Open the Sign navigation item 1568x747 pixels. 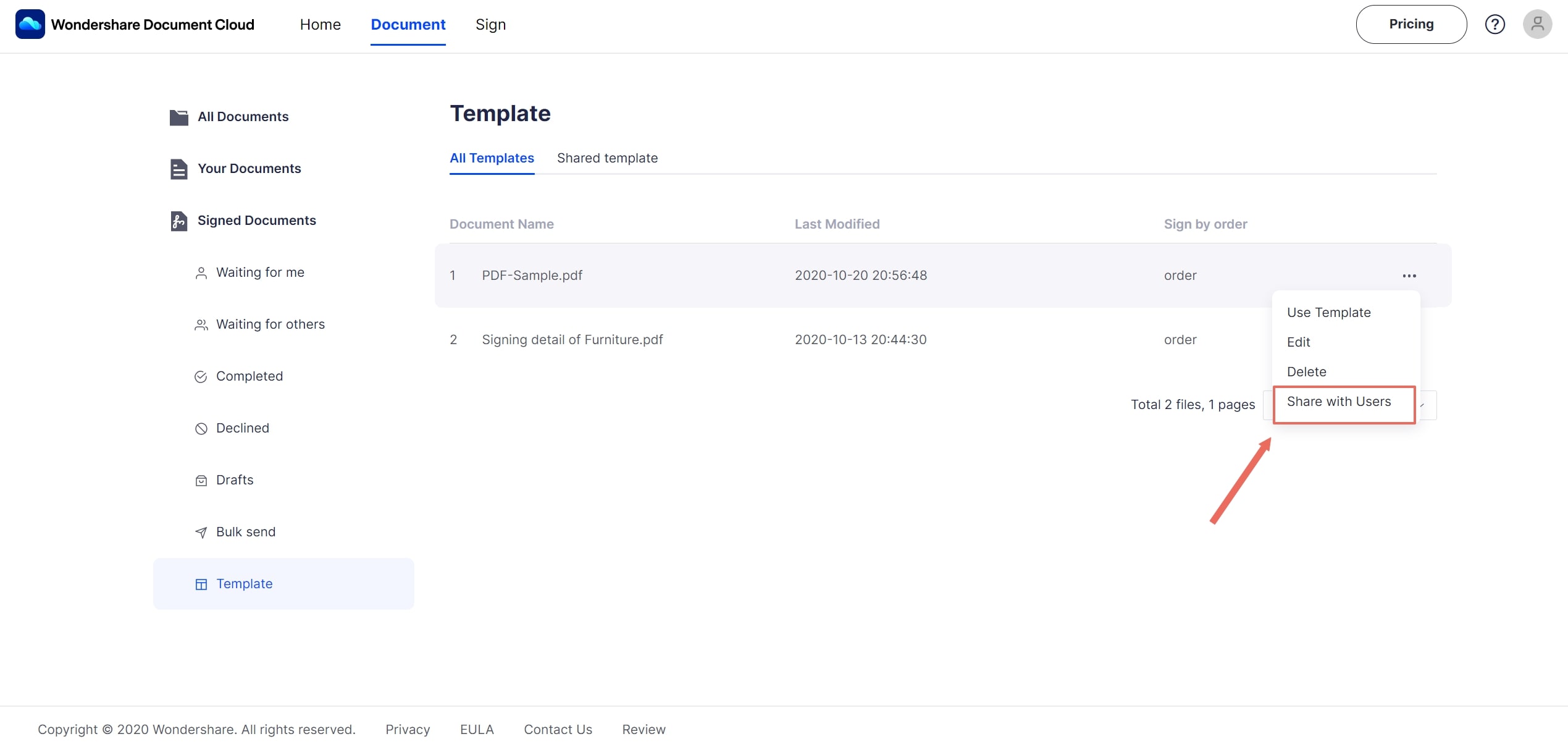tap(490, 24)
